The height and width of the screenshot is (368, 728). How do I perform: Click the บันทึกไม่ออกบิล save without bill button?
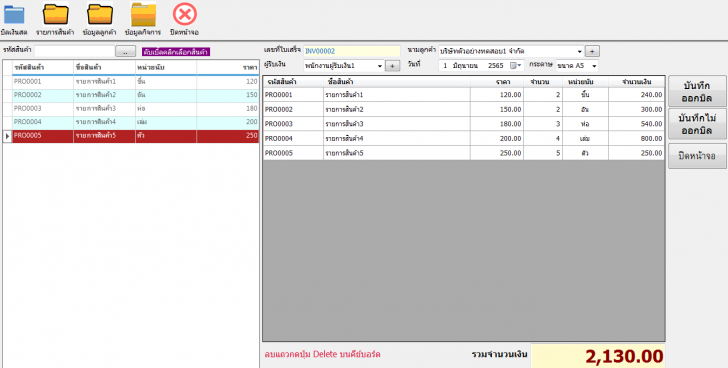point(697,124)
